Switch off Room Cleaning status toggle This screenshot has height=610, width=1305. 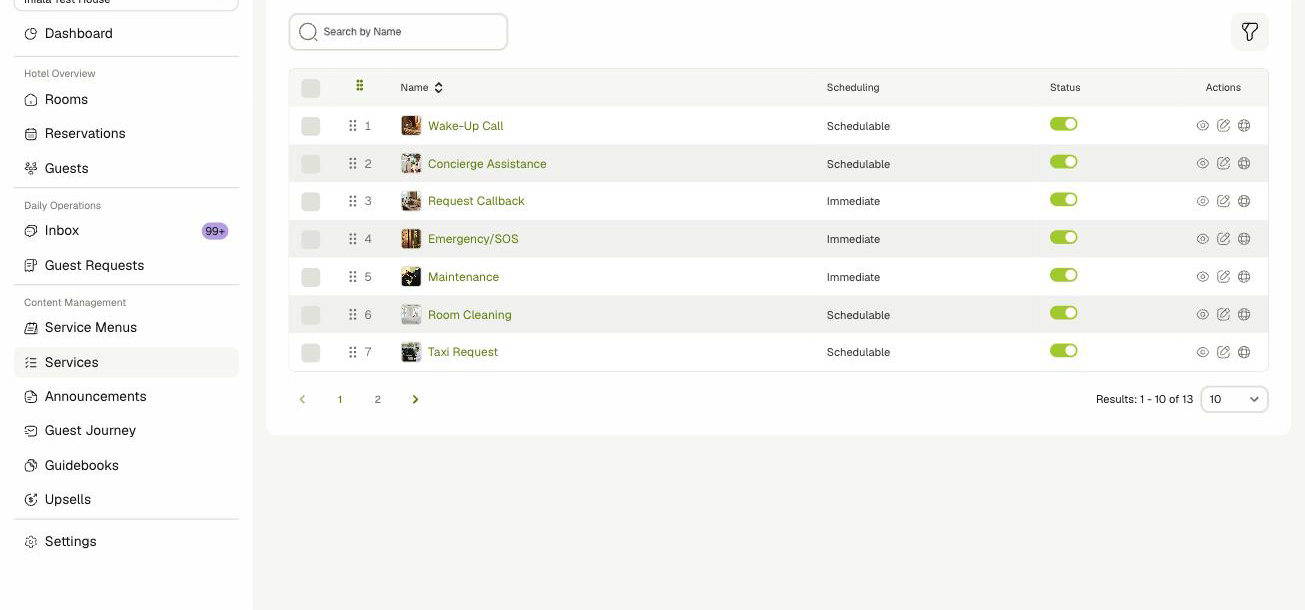[1063, 313]
